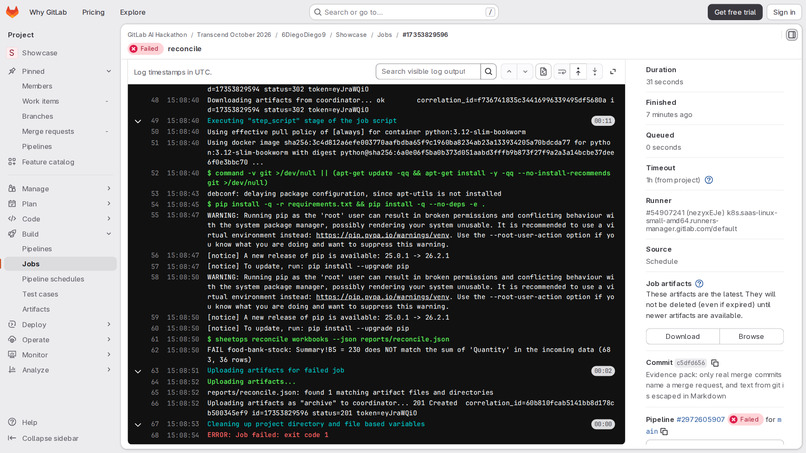Collapse the step_script log section at line 49
This screenshot has height=453, width=806.
138,121
